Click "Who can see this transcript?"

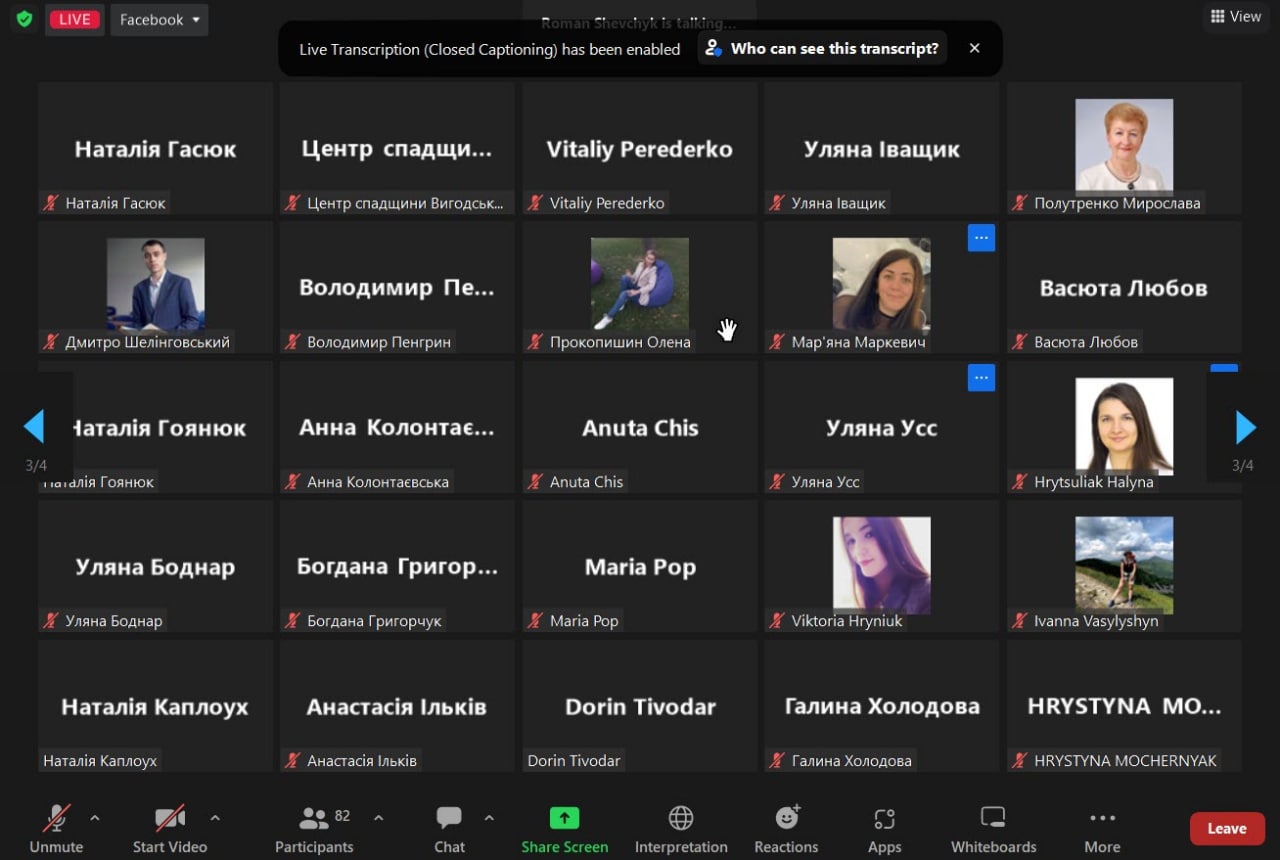click(x=823, y=48)
